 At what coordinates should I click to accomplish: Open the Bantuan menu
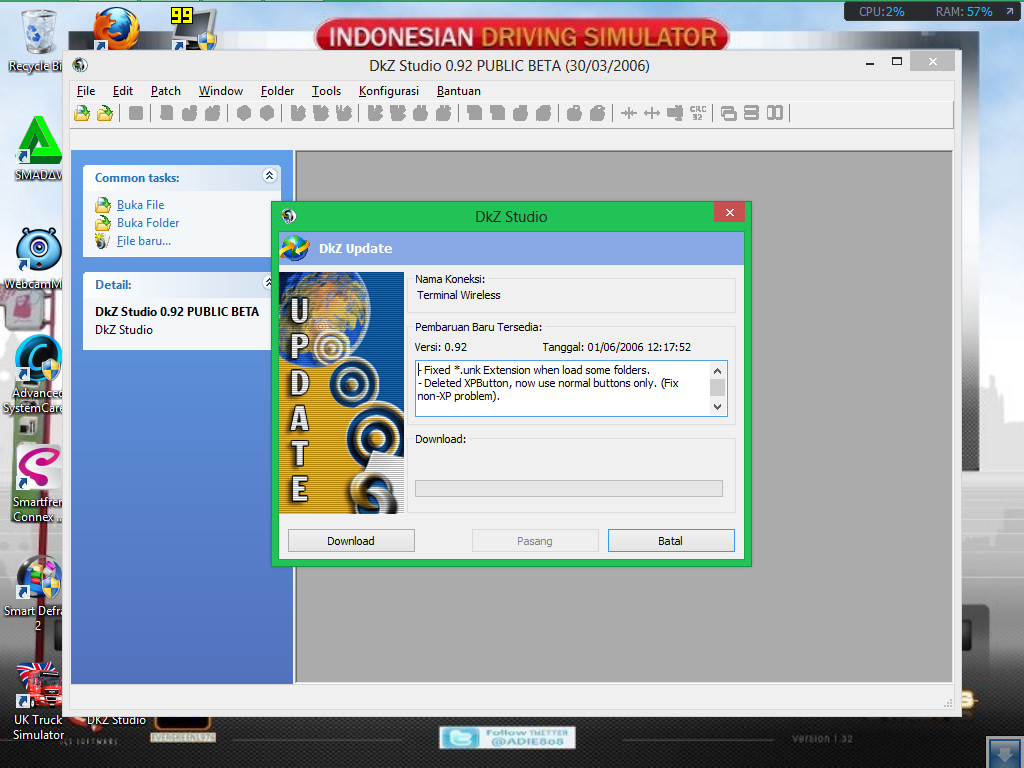click(x=458, y=91)
